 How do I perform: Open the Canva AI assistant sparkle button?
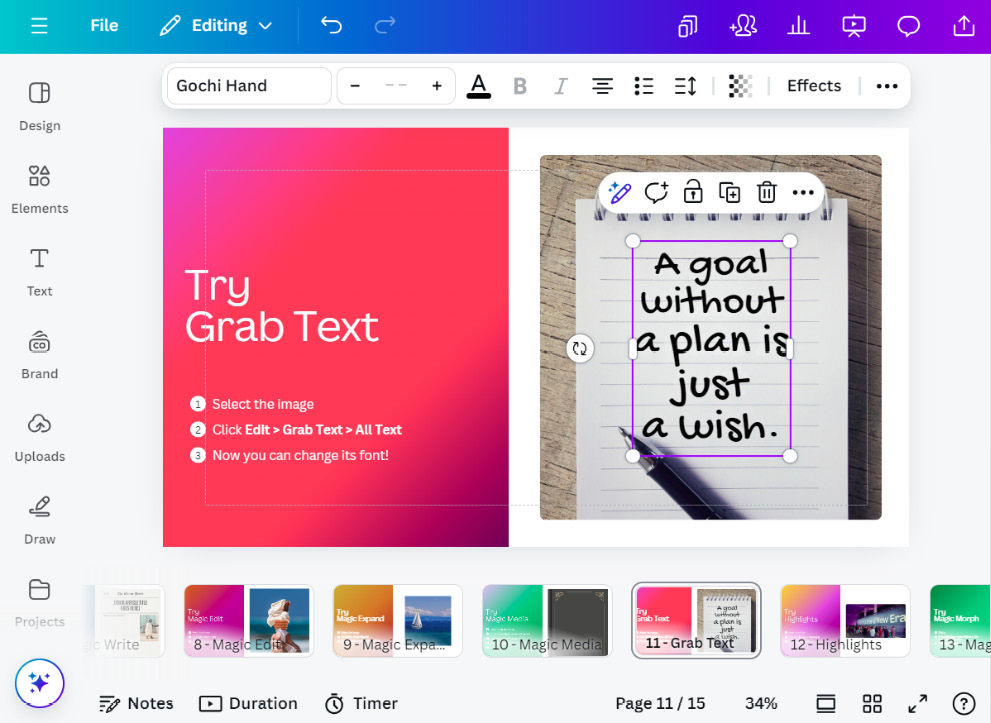click(x=39, y=683)
